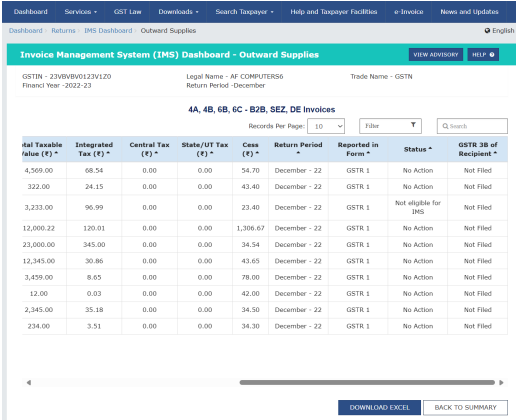Click the 120.01 integrated tax cell
519x420 pixels.
coord(94,228)
